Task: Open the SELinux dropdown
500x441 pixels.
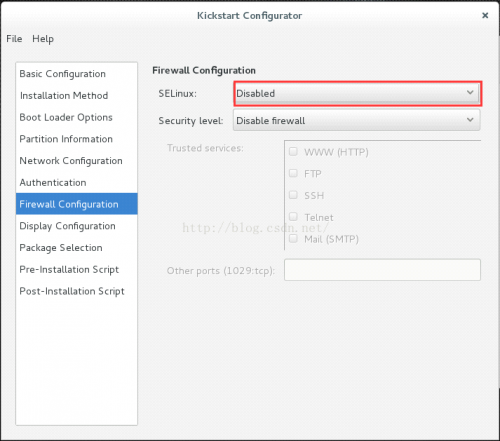Action: (x=357, y=93)
